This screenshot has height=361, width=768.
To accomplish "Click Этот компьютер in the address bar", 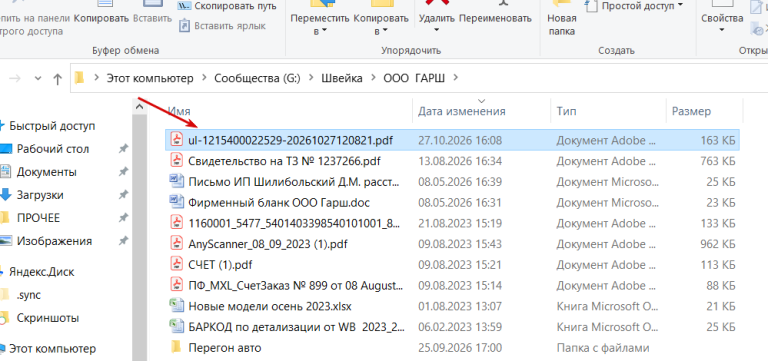I will 150,78.
